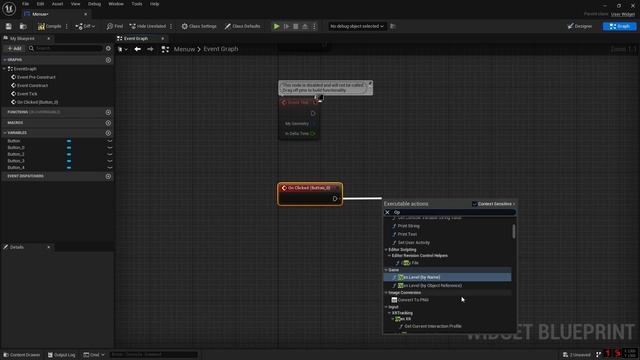Collapse the GRAPHS section
Screen dimensions: 640x360
(x=5, y=60)
